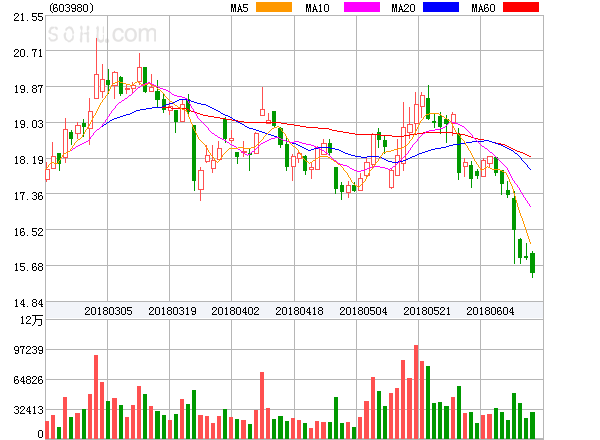The image size is (600, 440).
Task: Select the 20180319 date label
Action: (172, 311)
